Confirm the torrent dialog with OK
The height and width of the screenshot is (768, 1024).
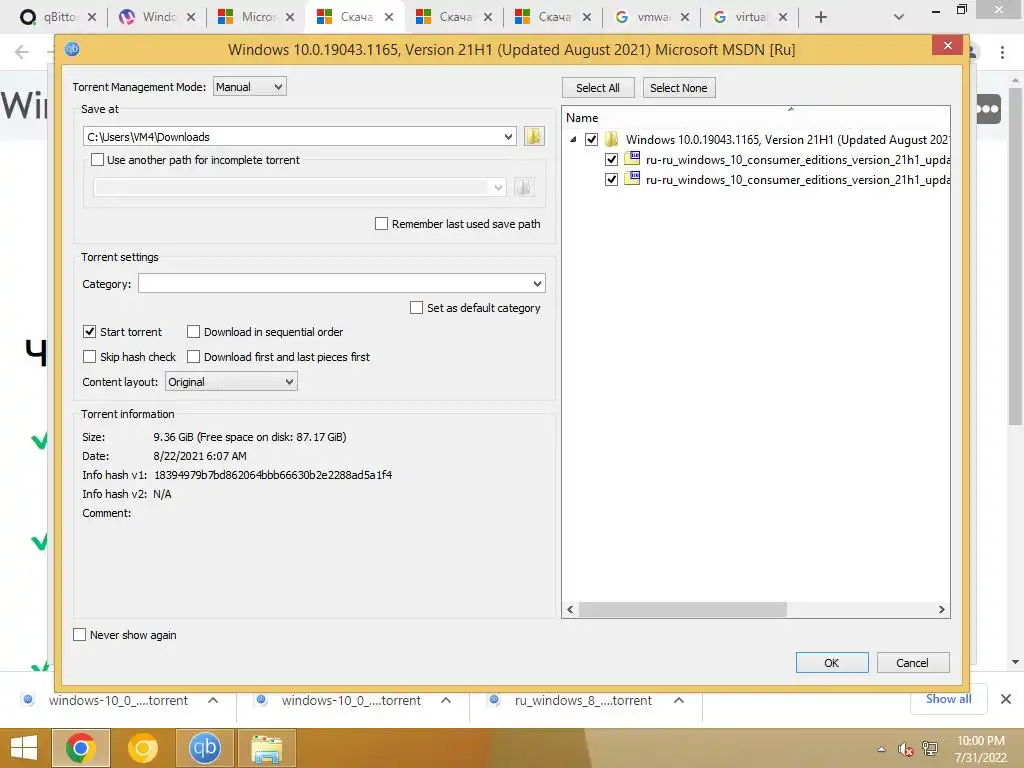[831, 662]
